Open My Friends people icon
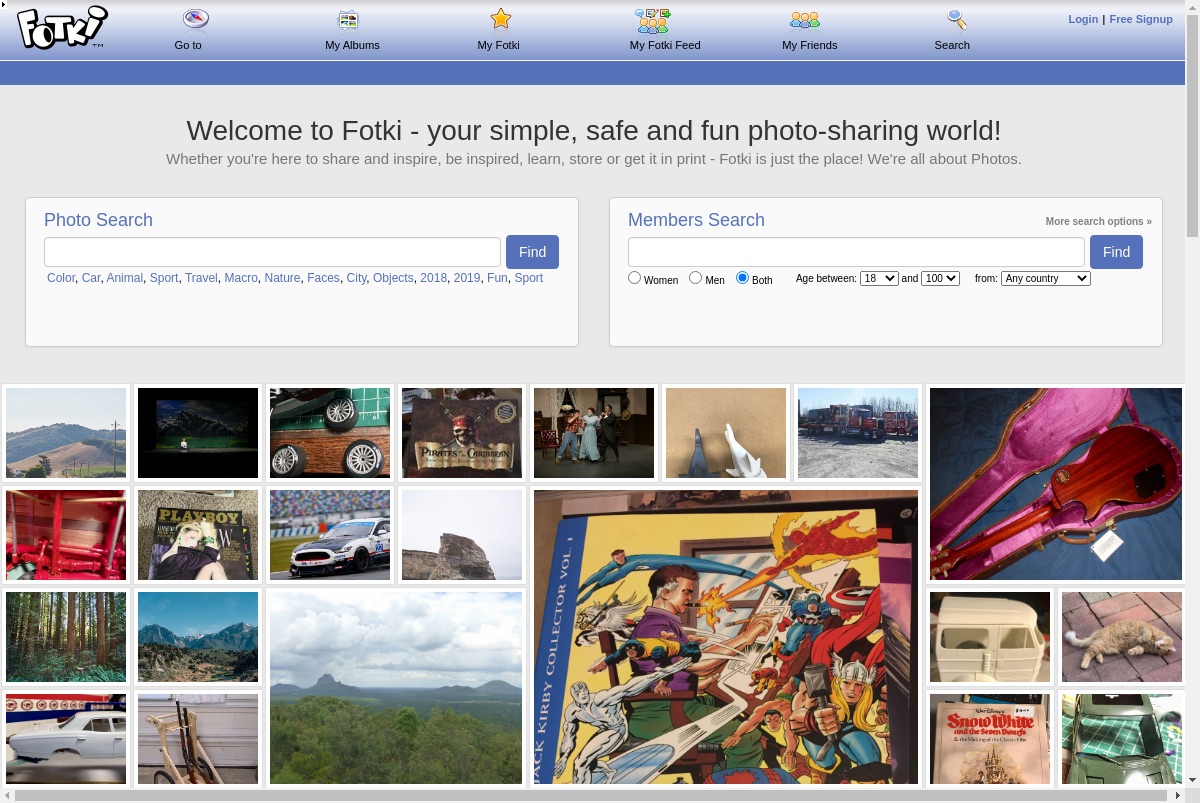This screenshot has width=1200, height=803. 805,20
